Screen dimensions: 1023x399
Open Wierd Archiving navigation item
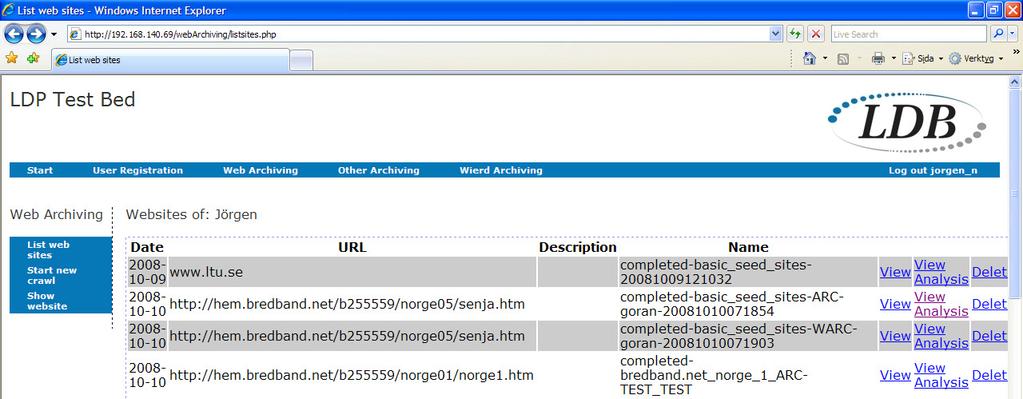[x=501, y=170]
